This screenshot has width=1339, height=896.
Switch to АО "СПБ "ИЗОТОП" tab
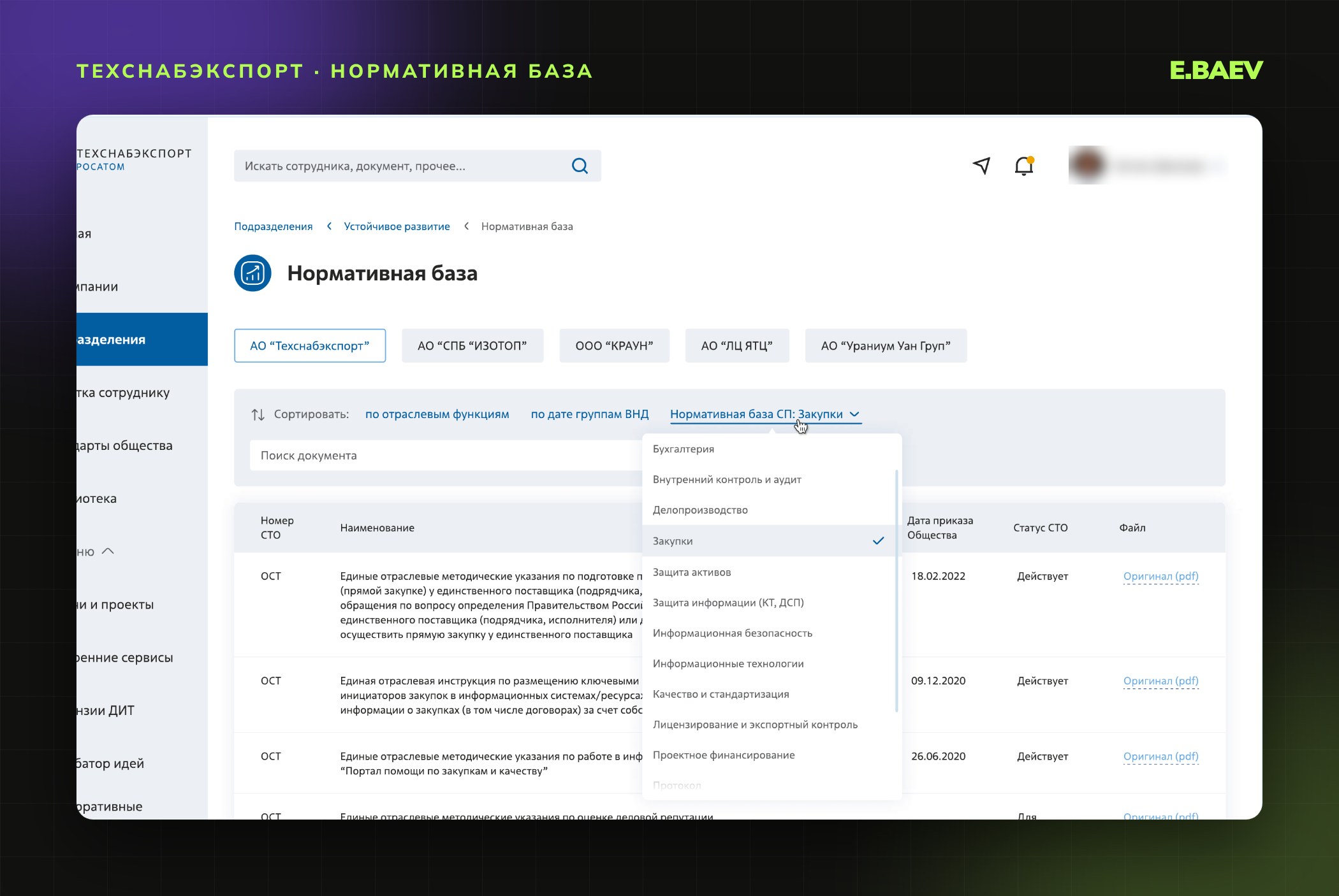tap(472, 345)
